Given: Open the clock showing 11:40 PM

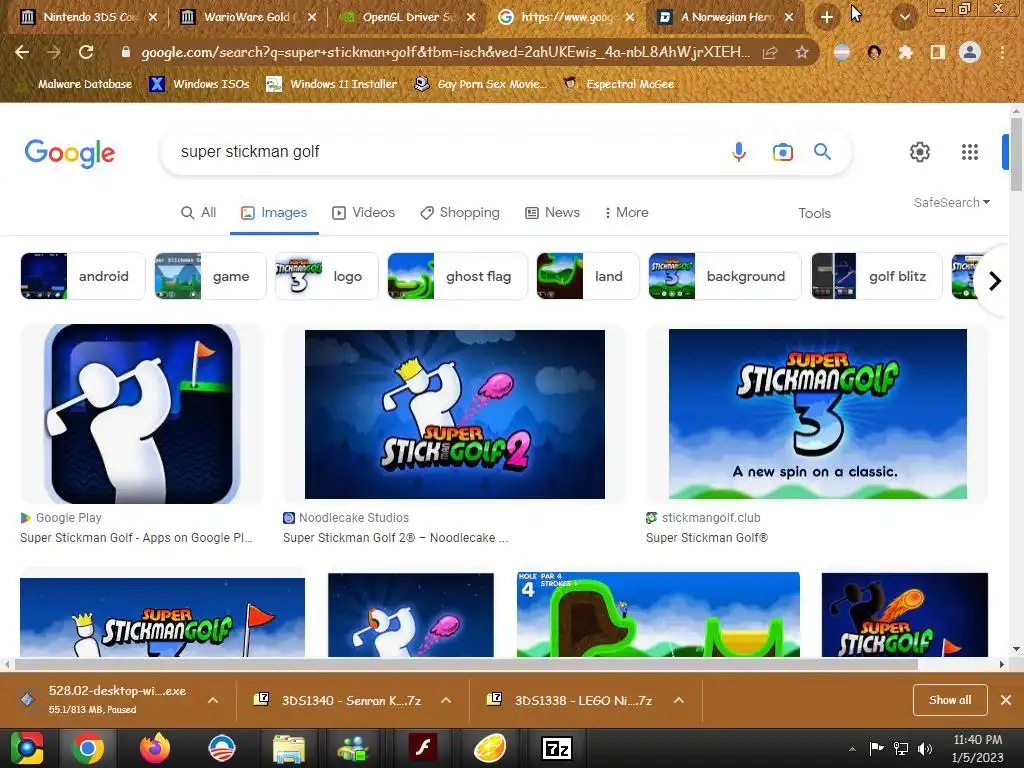Looking at the screenshot, I should 977,748.
